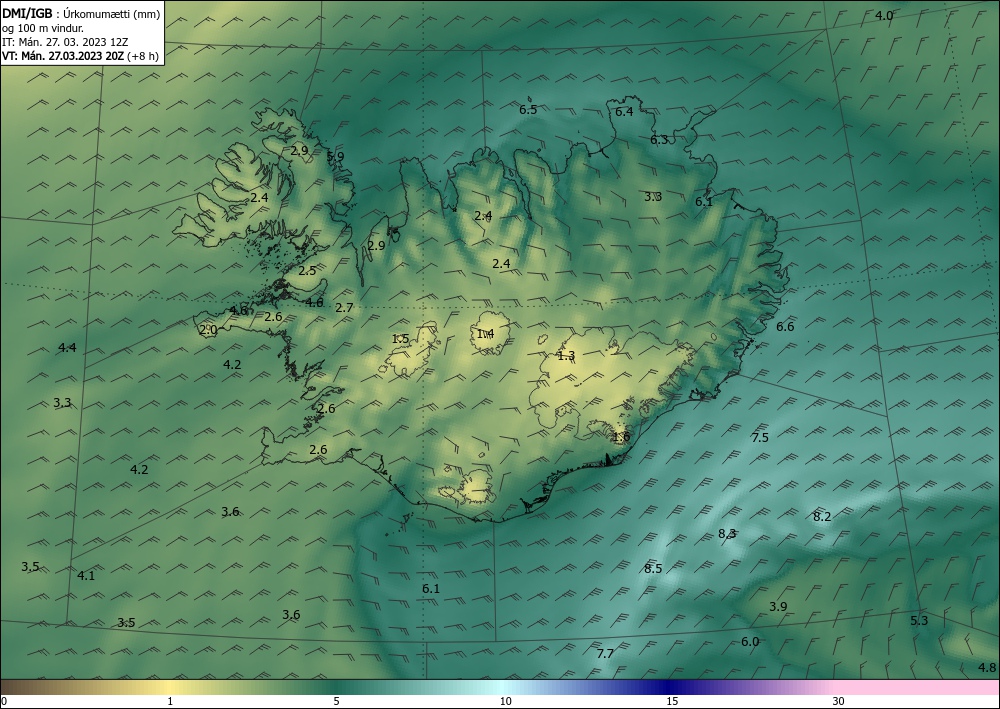Select the 2.5 value label
The height and width of the screenshot is (709, 1000).
(307, 270)
